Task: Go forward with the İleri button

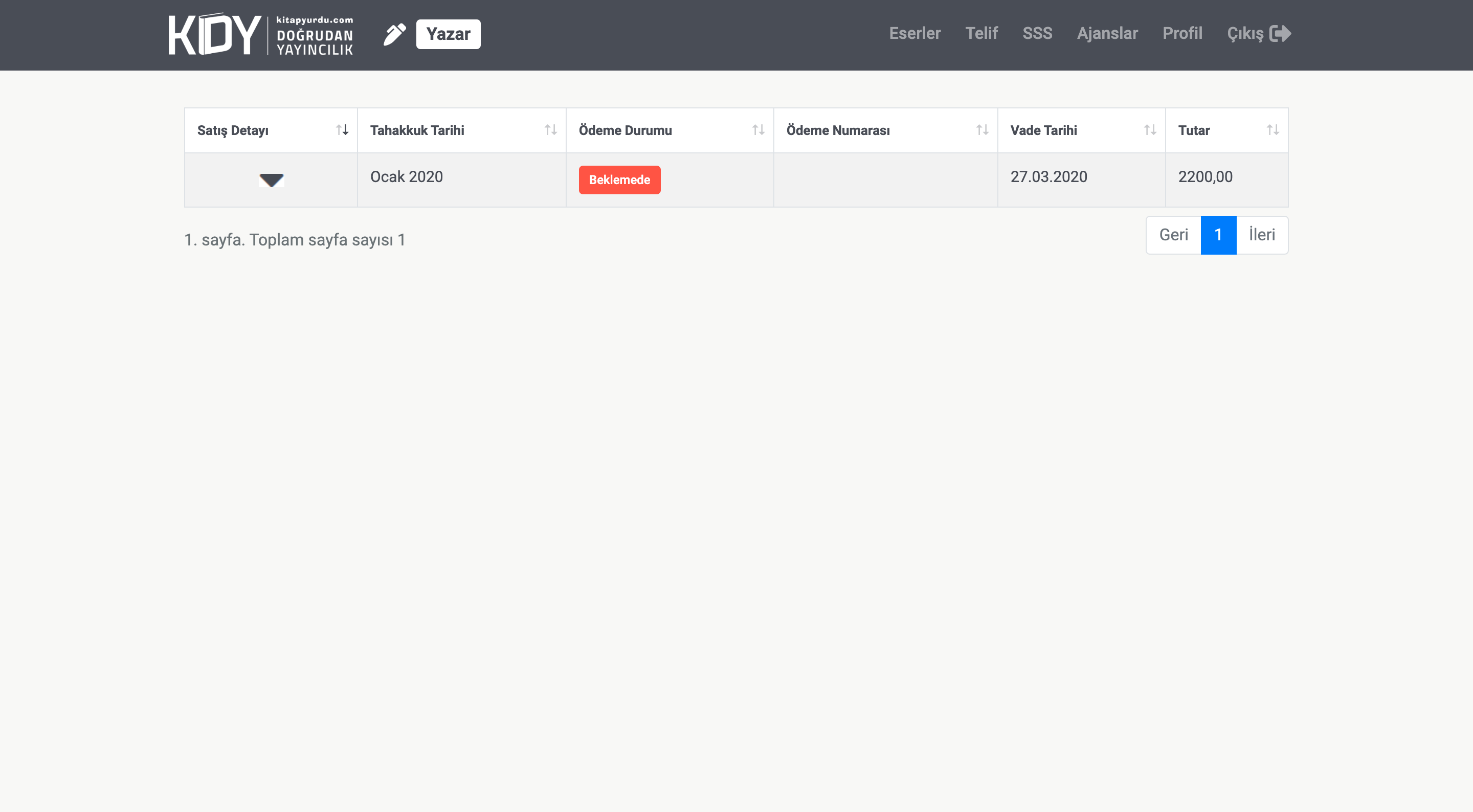Action: (x=1262, y=235)
